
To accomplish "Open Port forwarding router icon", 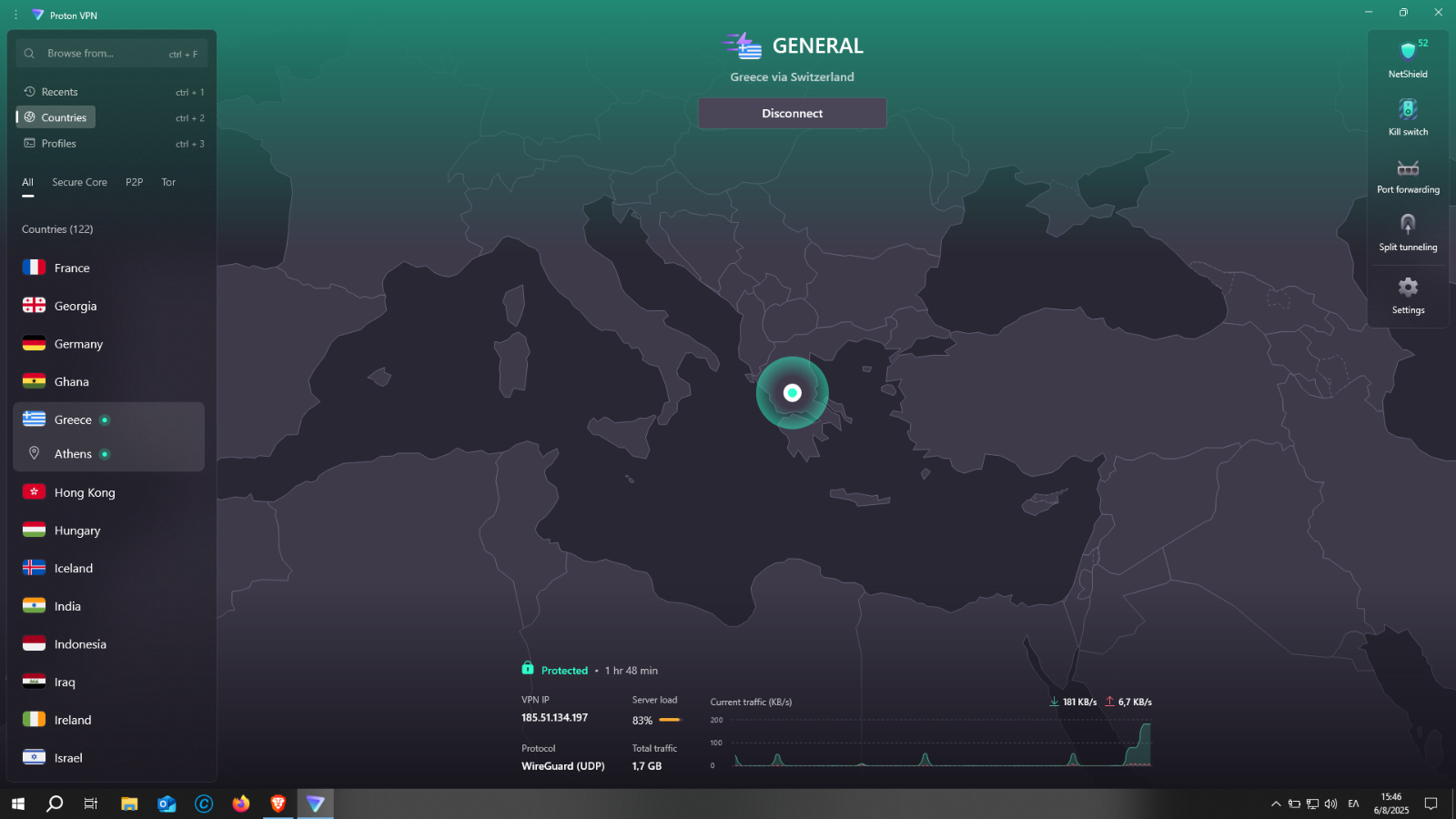I will click(x=1408, y=168).
